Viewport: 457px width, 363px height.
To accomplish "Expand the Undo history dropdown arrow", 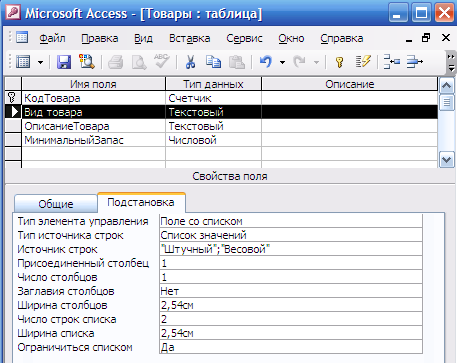I will coord(282,62).
